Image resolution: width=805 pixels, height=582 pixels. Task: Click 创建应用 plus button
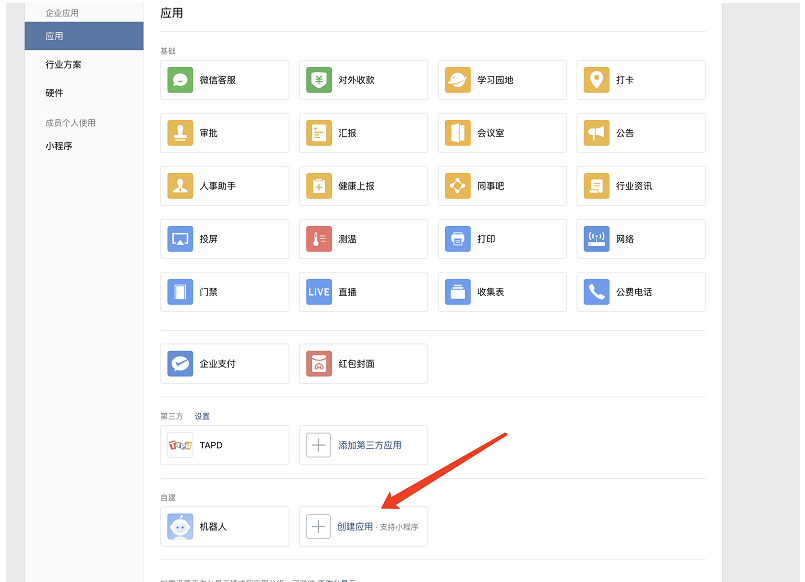(318, 527)
